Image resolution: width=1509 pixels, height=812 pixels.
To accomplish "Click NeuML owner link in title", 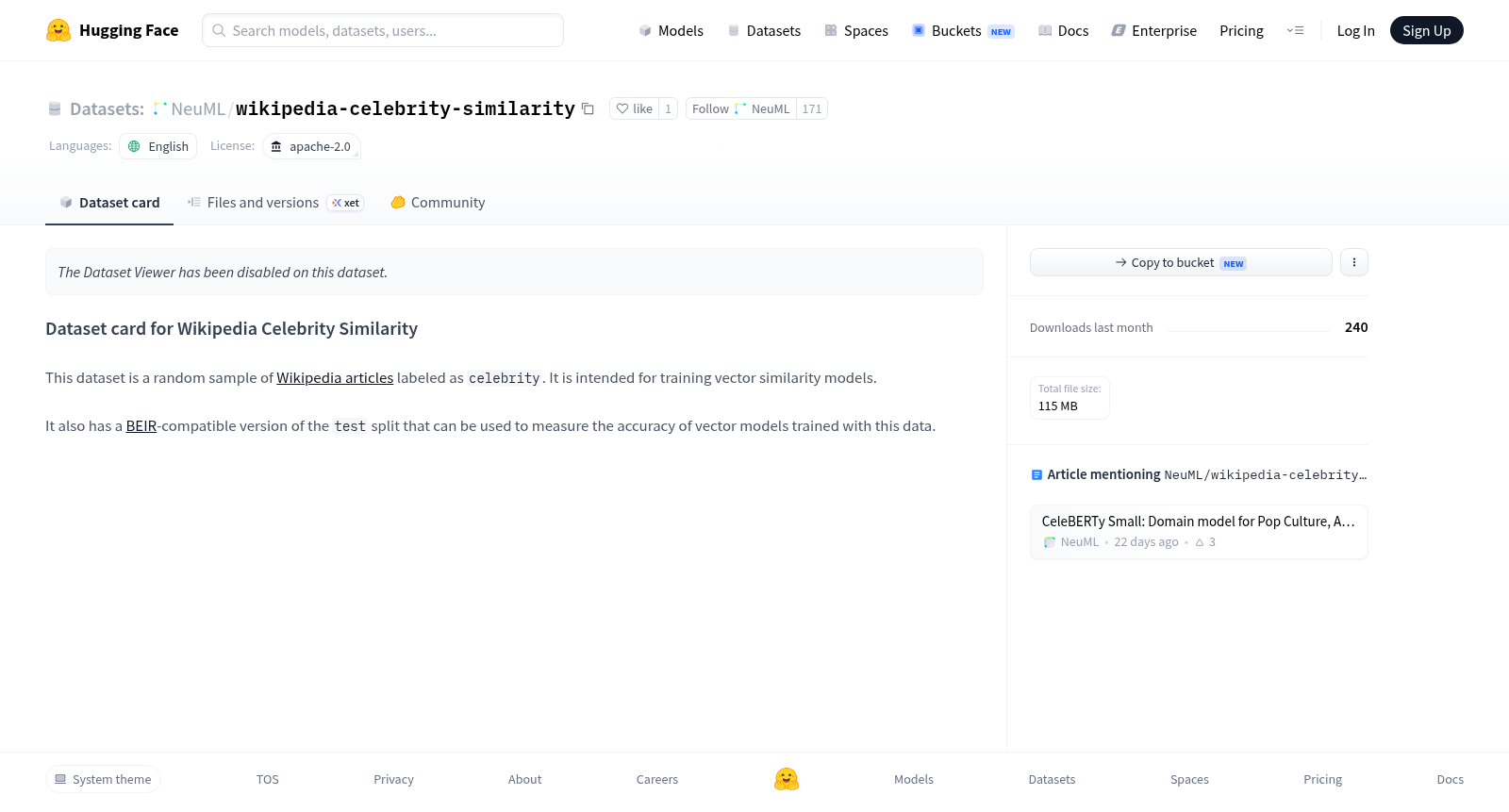I will [198, 108].
